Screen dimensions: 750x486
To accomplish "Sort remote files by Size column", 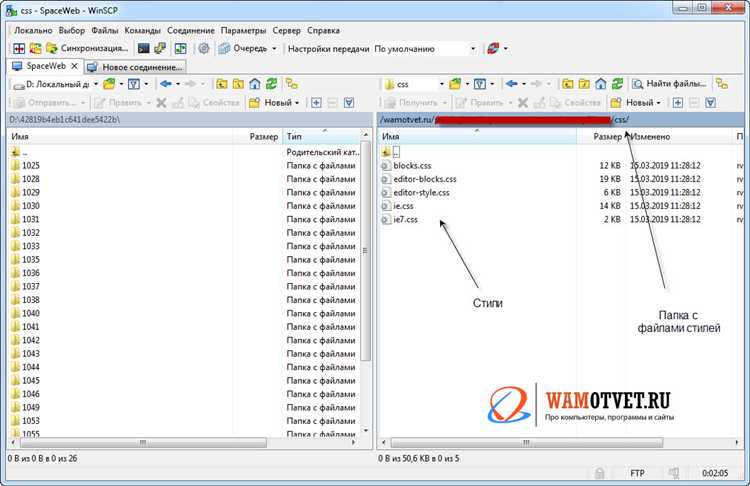I will 606,136.
